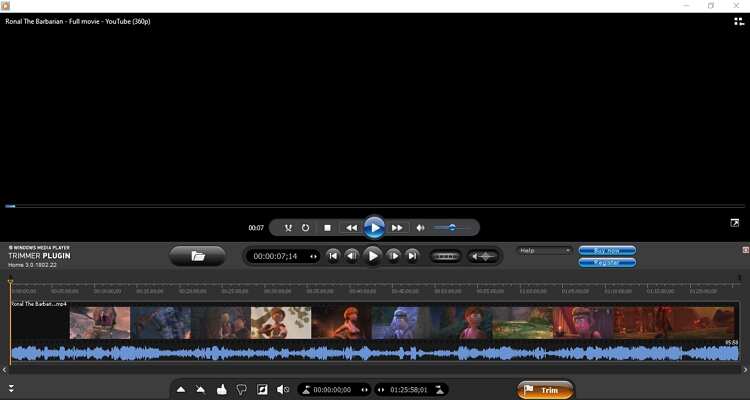Jump to next marker in trimmer
The width and height of the screenshot is (750, 400).
click(x=412, y=256)
